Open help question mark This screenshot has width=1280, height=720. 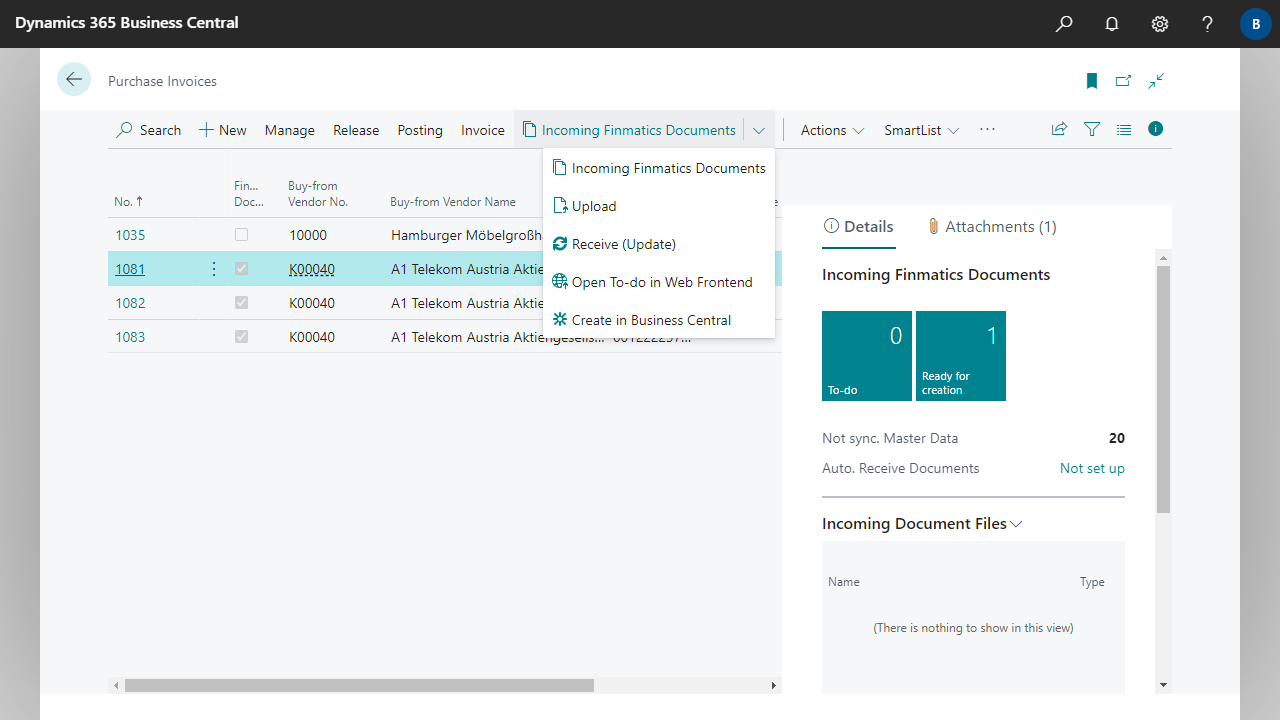pos(1208,24)
